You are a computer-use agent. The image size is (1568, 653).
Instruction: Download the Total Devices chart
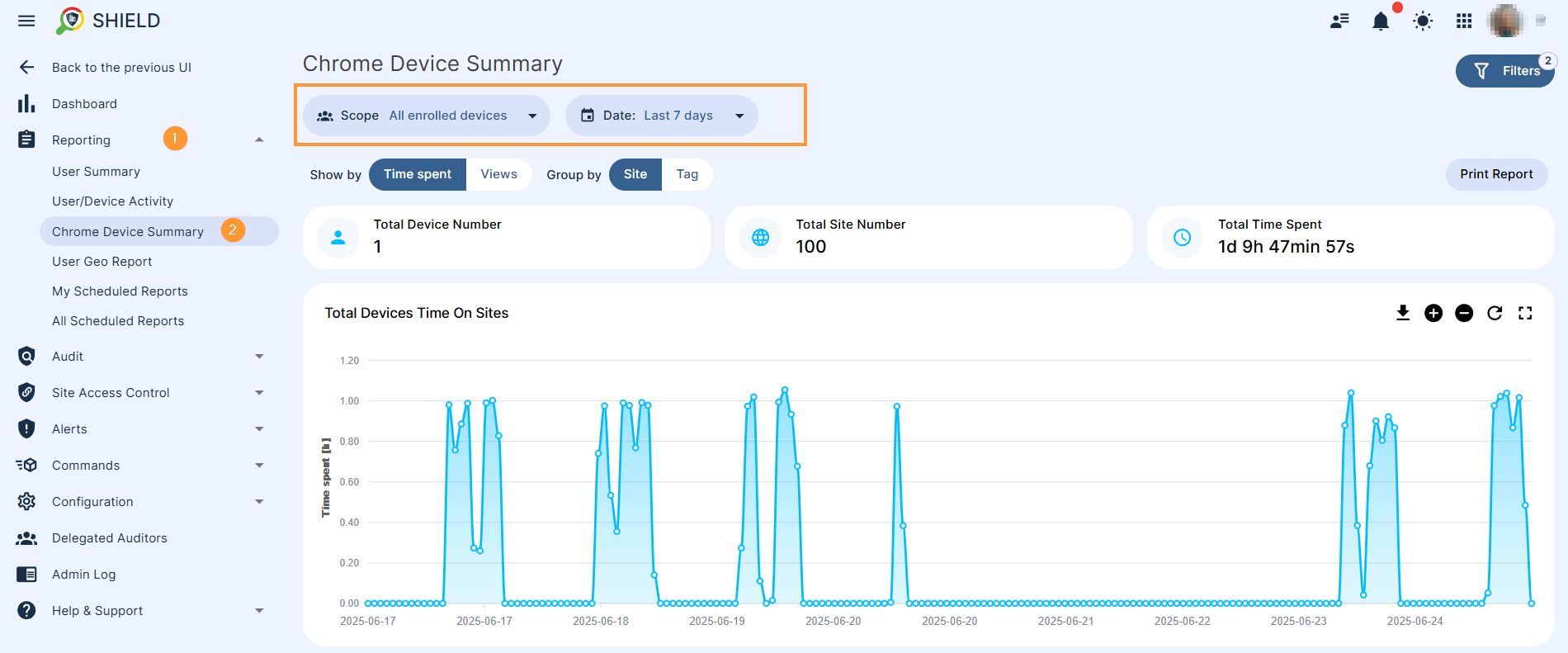[x=1403, y=313]
